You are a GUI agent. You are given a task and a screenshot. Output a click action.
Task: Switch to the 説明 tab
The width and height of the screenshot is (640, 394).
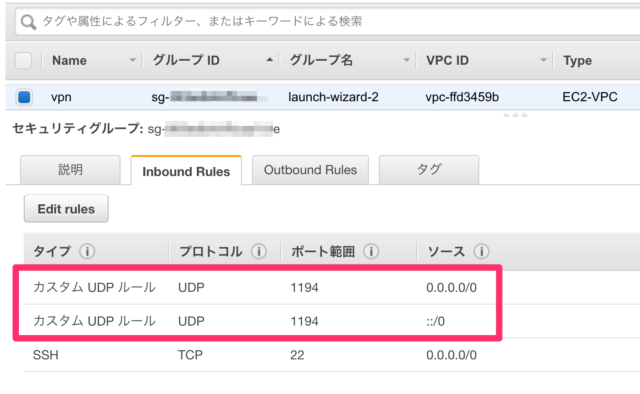[x=70, y=170]
